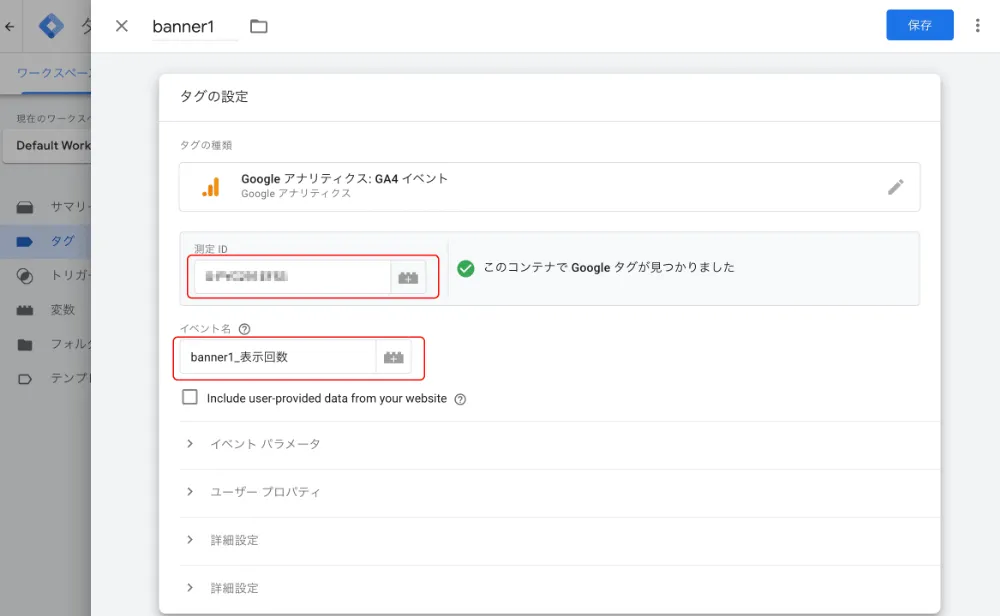The width and height of the screenshot is (1000, 616).
Task: Click the このコンテナで Google タグが見つかりました message
Action: (609, 267)
